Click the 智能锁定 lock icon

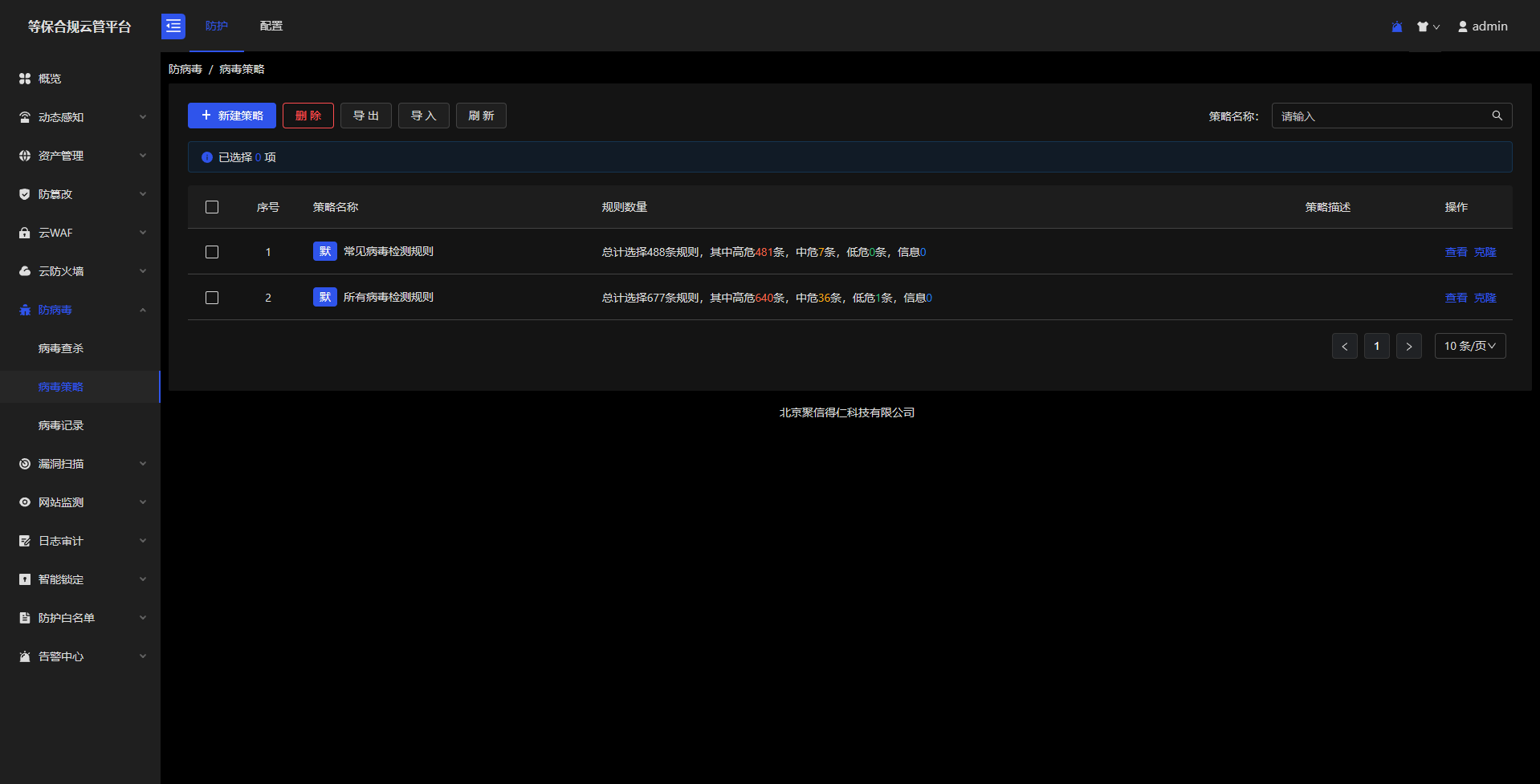25,579
